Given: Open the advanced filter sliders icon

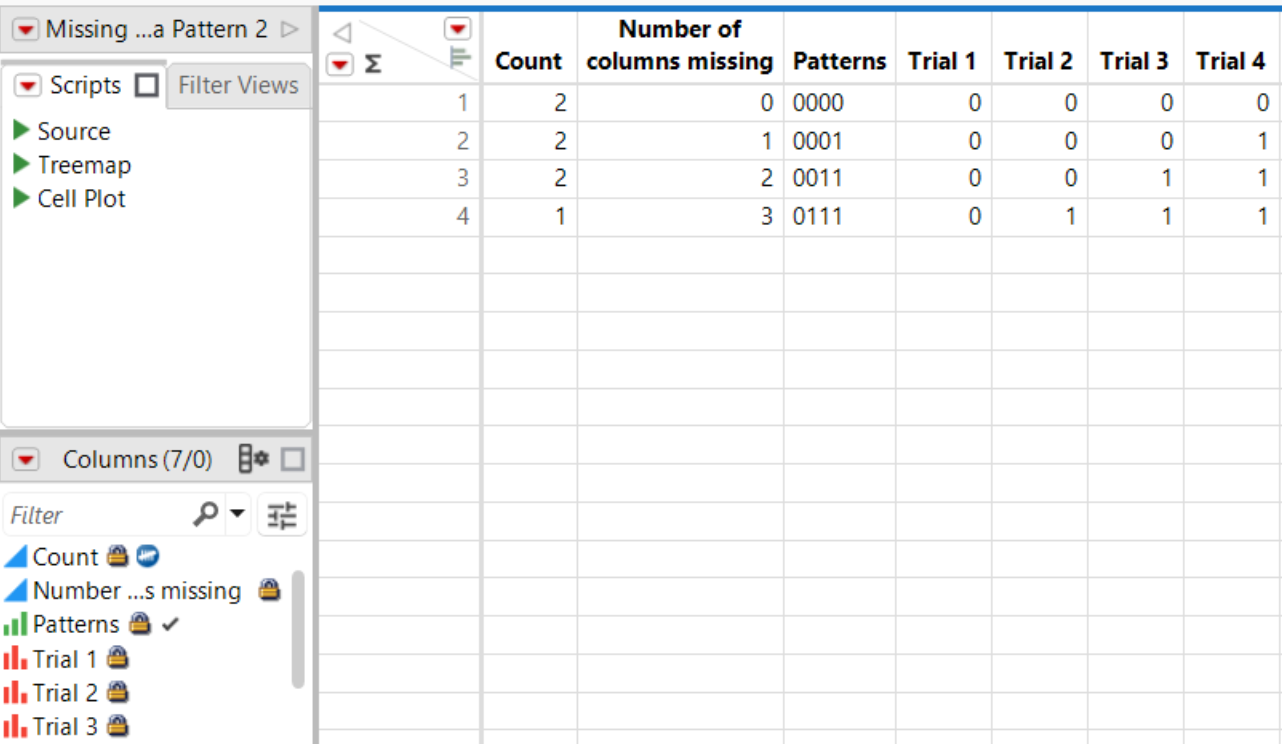Looking at the screenshot, I should (x=281, y=514).
